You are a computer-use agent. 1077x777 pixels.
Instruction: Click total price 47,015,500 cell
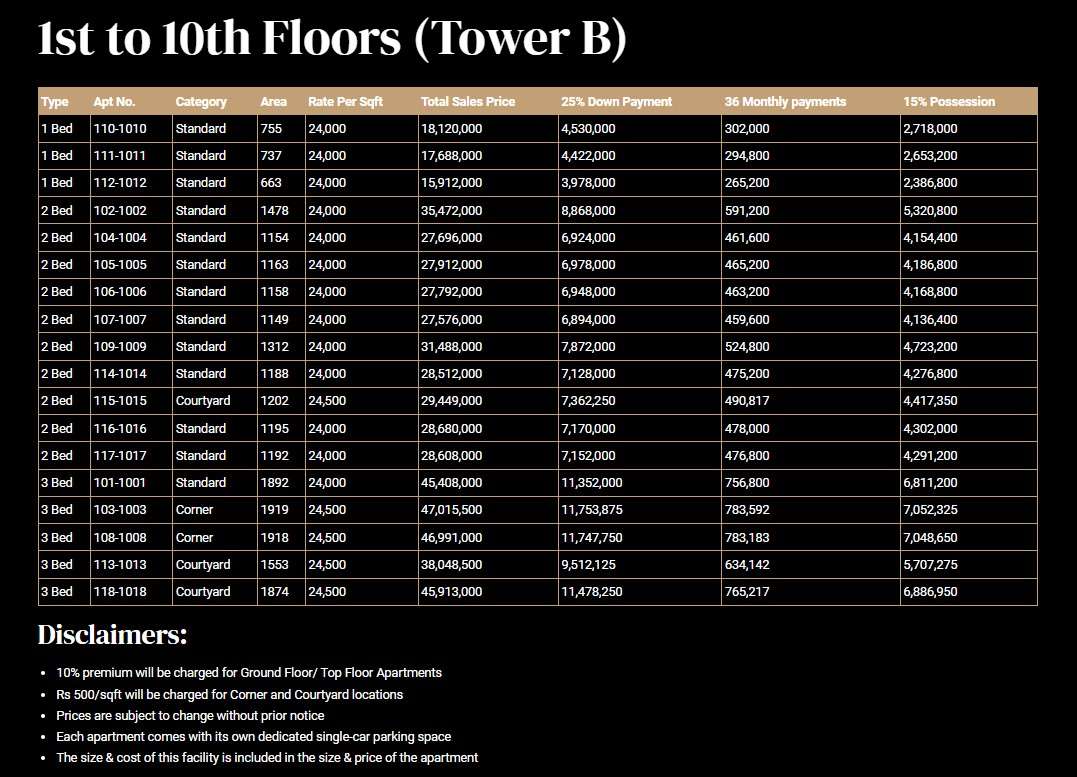[x=488, y=510]
